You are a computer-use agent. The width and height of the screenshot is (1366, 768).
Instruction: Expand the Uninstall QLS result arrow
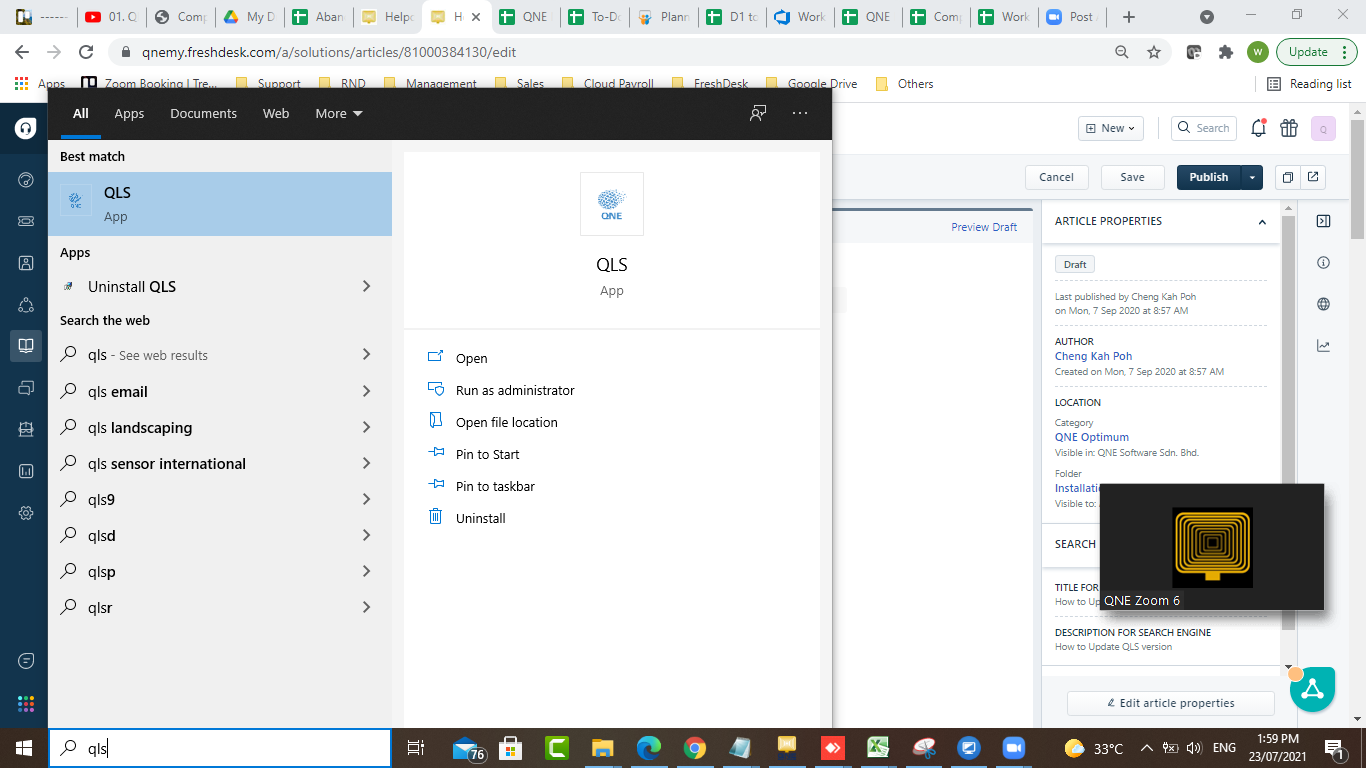tap(366, 286)
